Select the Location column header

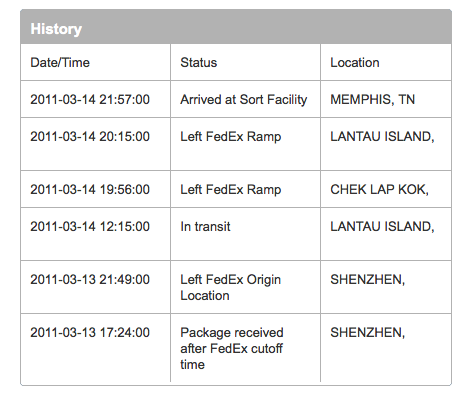[x=355, y=63]
